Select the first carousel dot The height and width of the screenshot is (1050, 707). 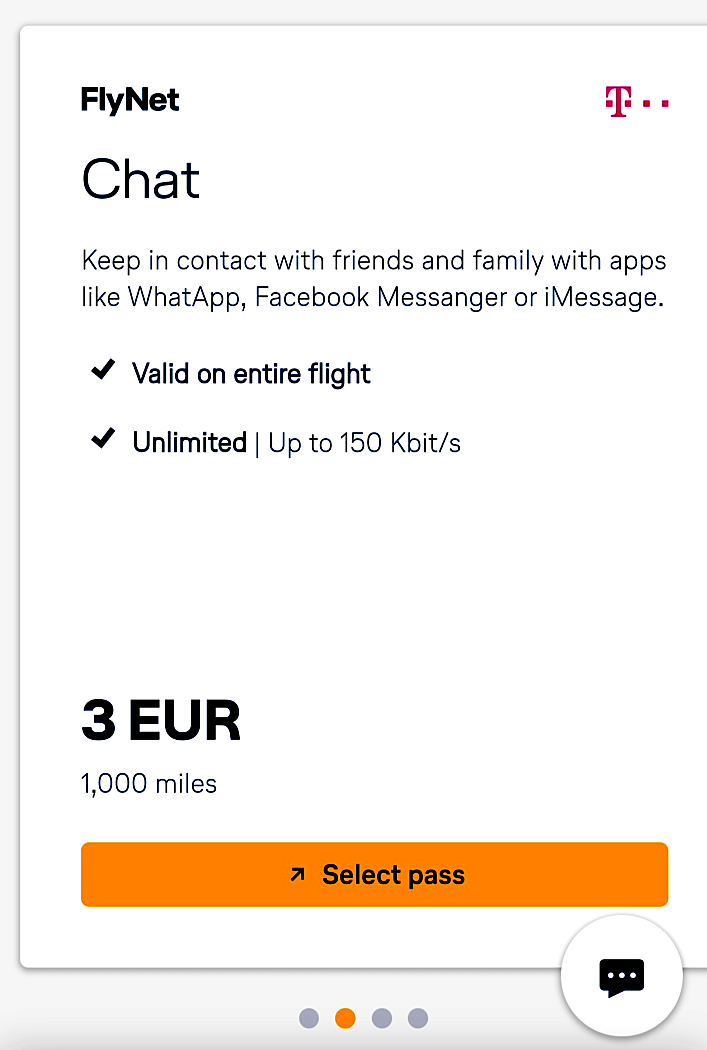coord(309,1018)
